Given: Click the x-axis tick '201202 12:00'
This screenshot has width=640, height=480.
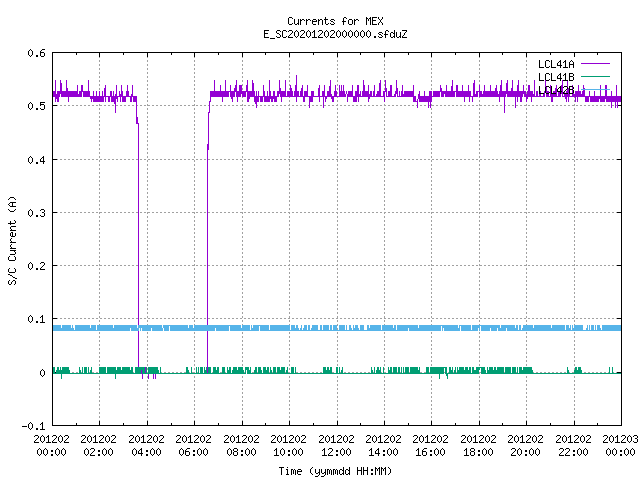Looking at the screenshot, I should point(336,445).
